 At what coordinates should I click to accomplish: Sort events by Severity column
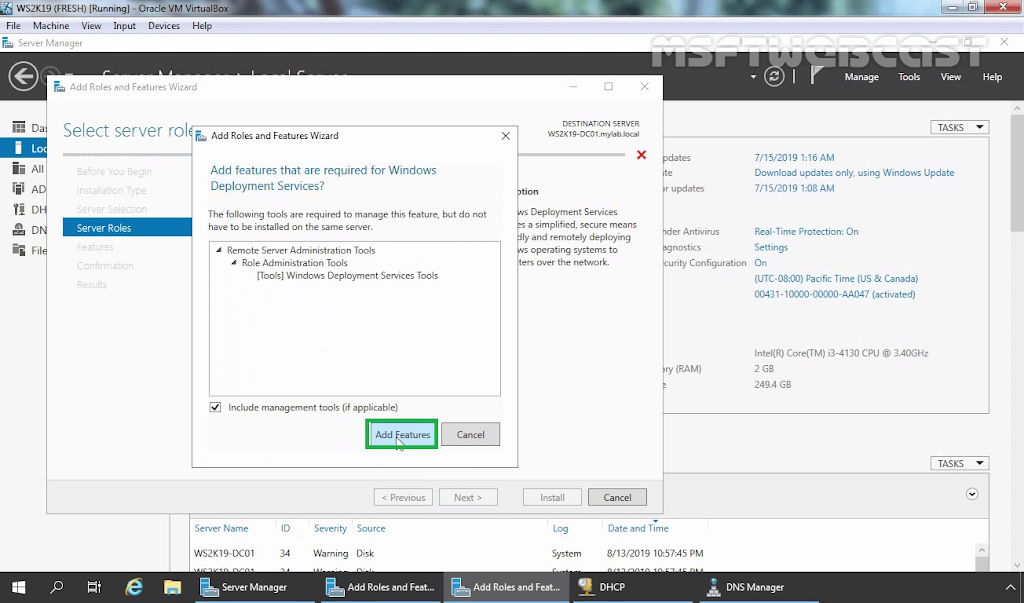[330, 528]
